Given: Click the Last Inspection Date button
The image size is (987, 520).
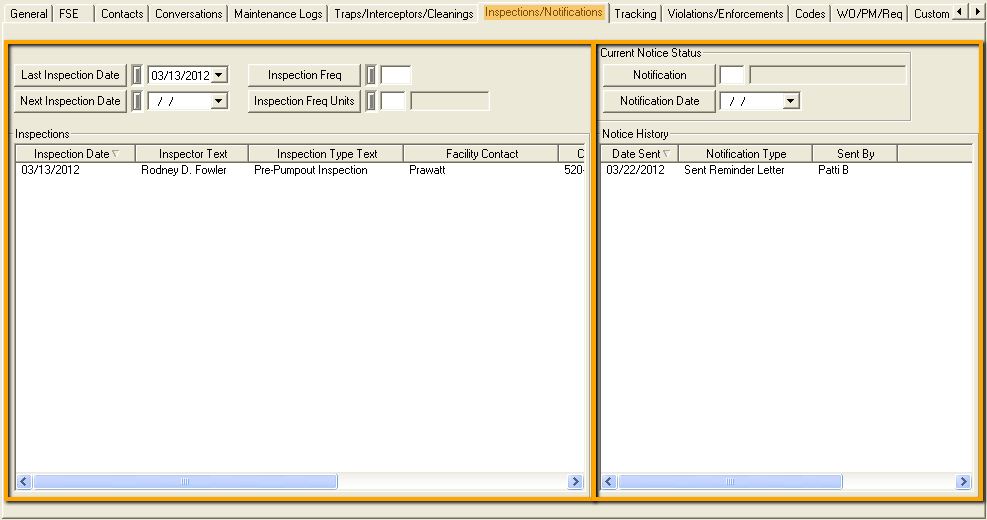Looking at the screenshot, I should [70, 75].
